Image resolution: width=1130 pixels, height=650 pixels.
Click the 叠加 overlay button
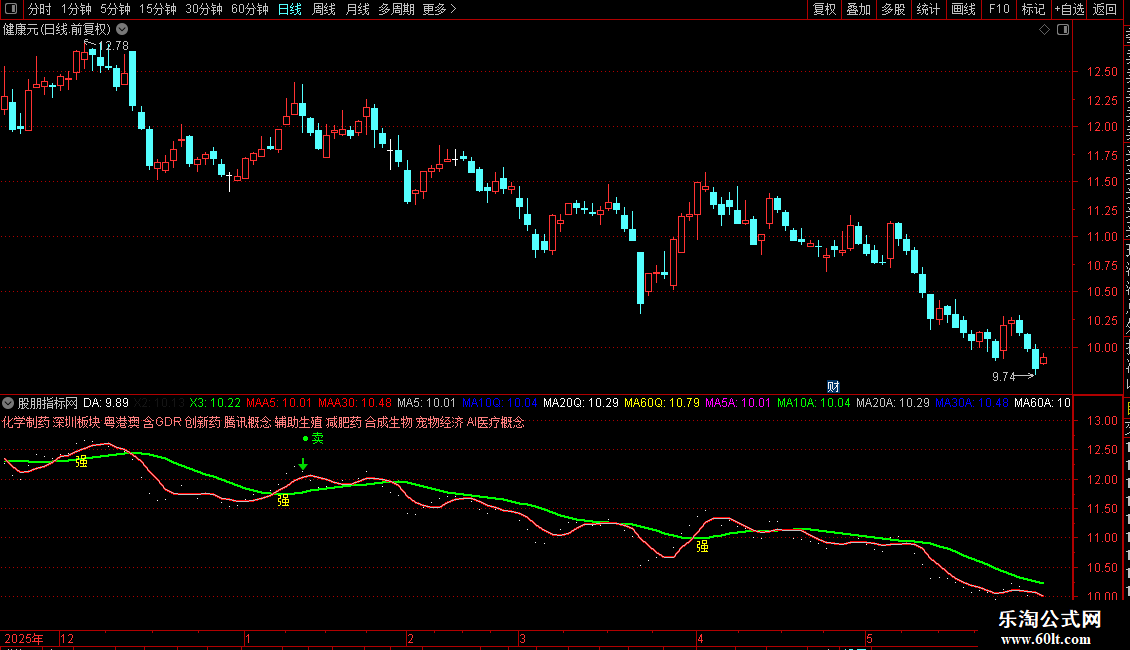point(858,9)
